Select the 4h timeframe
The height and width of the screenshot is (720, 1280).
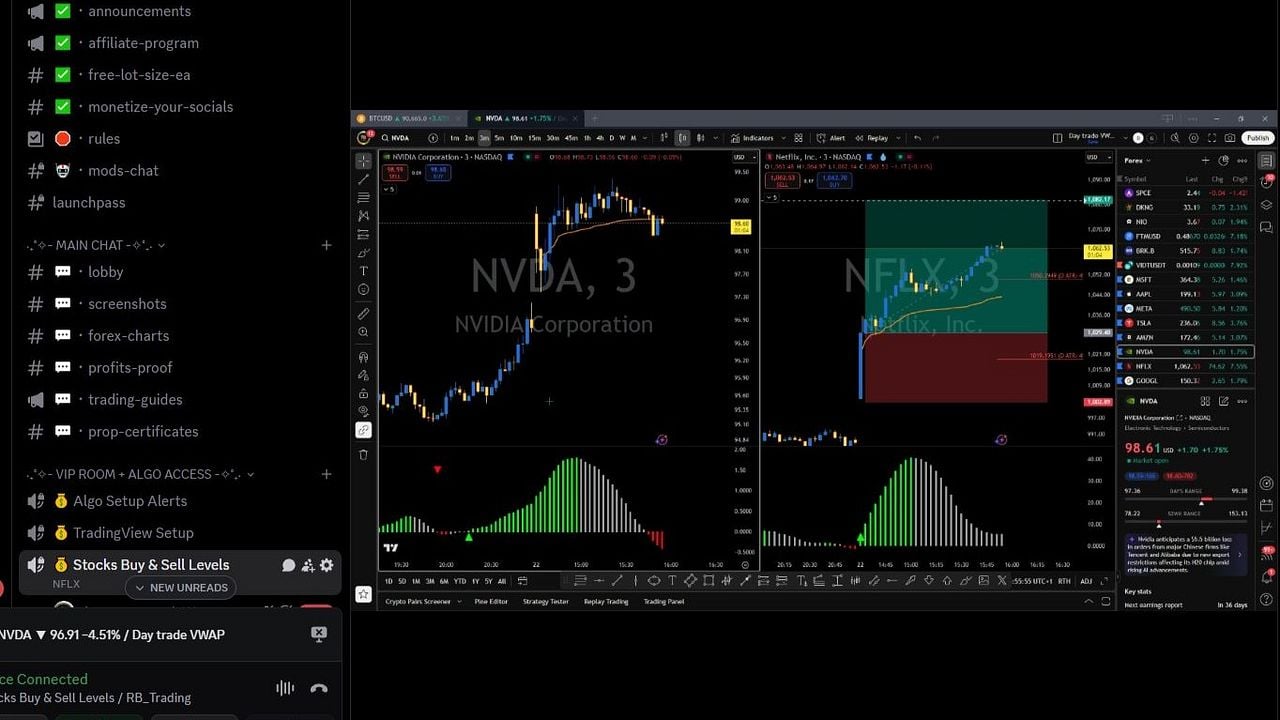pos(600,138)
